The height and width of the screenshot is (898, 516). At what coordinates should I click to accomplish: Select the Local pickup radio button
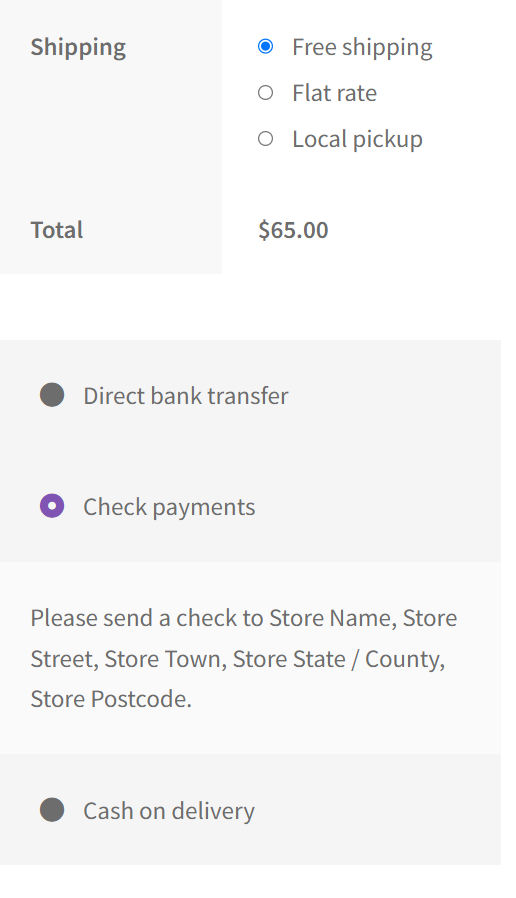point(265,139)
